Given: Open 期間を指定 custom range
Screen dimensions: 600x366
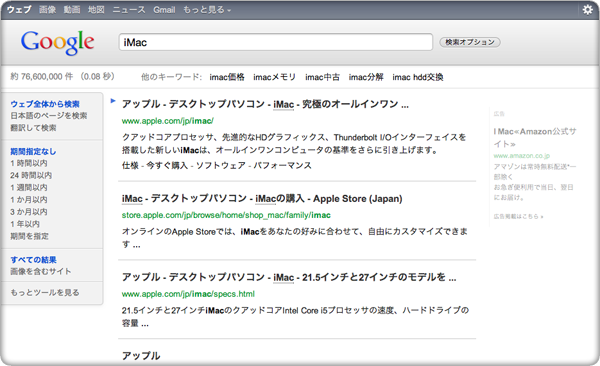Looking at the screenshot, I should pos(29,236).
